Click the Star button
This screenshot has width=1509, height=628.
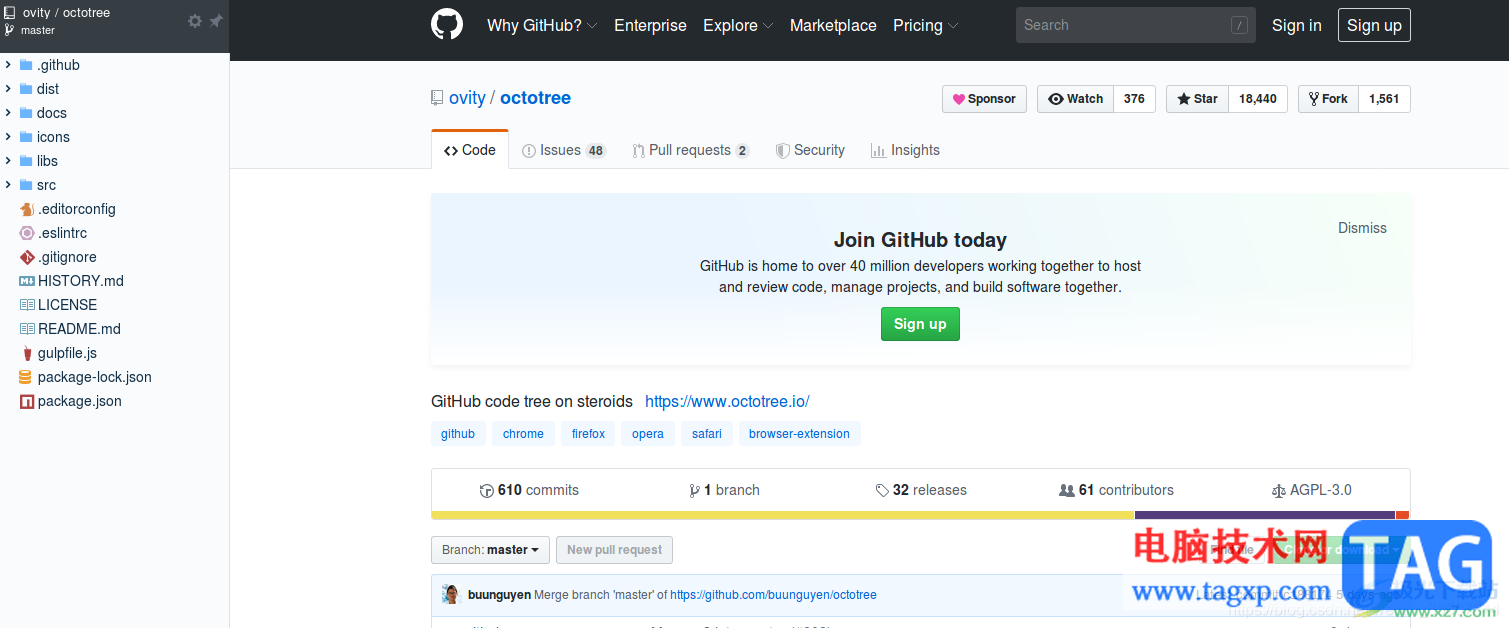tap(1197, 99)
